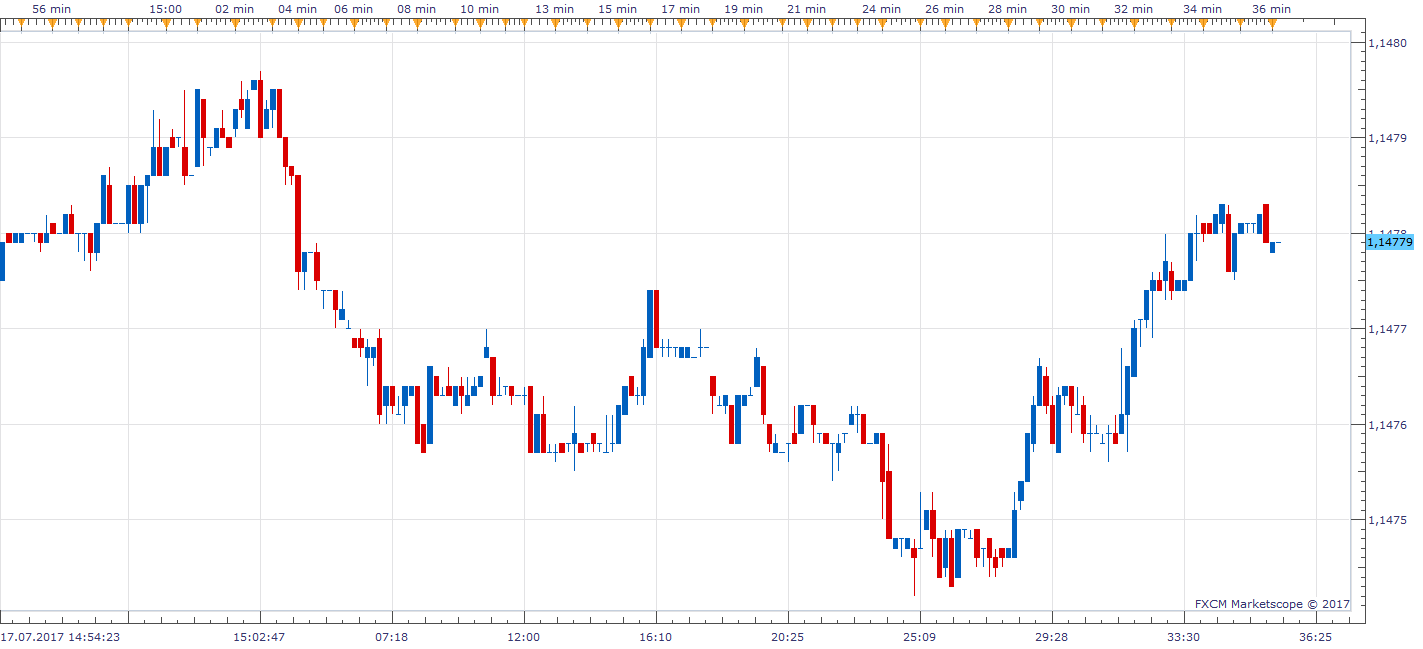Click the highlighted current price tag 1,14779

[1390, 242]
